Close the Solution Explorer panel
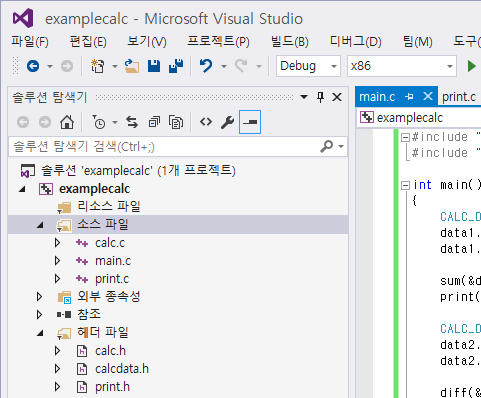Viewport: 481px width, 398px height. [337, 97]
